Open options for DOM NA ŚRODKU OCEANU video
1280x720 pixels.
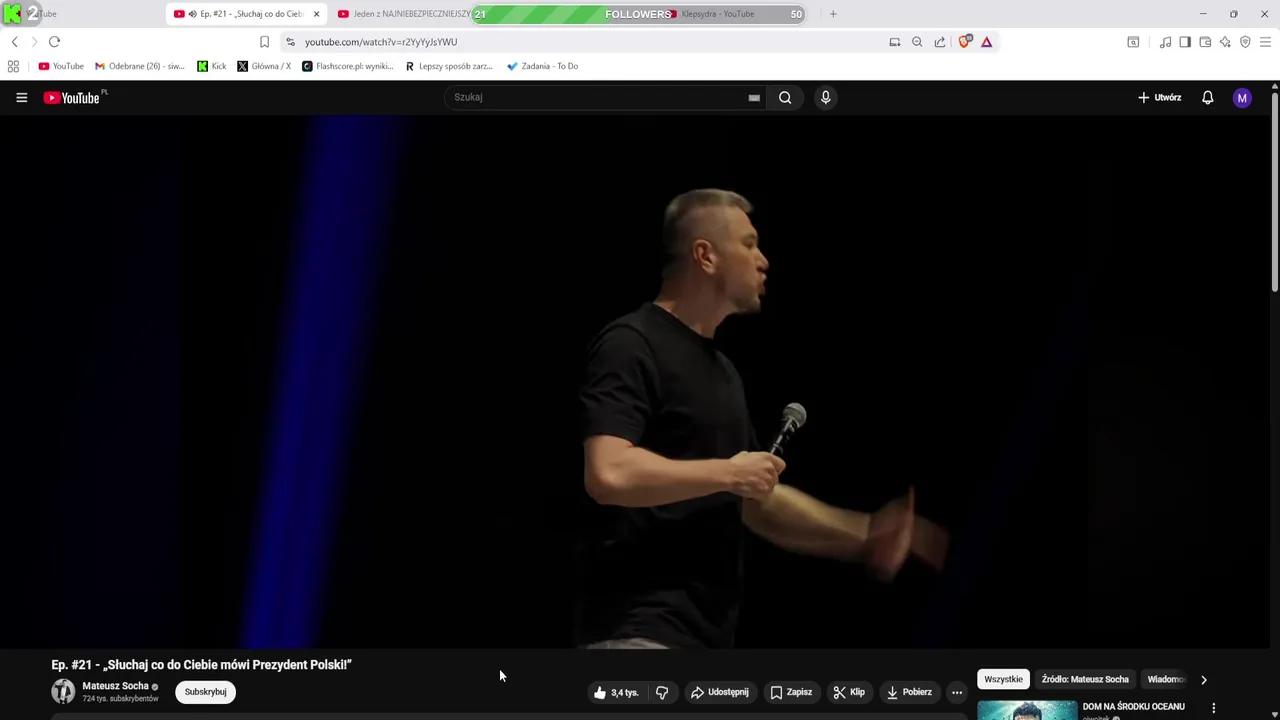point(1213,708)
